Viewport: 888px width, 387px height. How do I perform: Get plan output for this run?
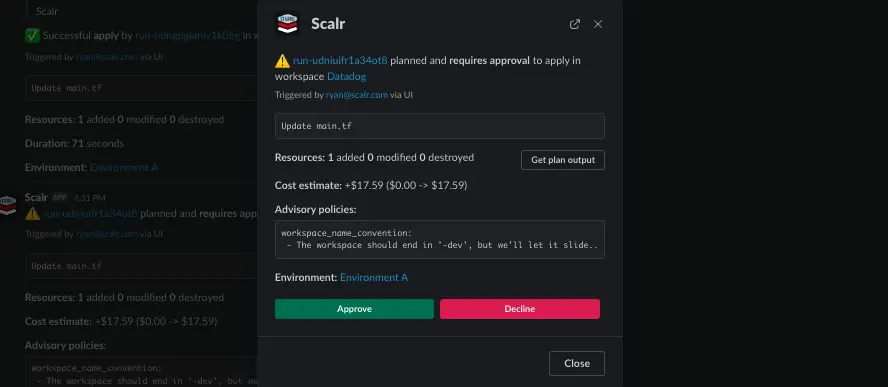click(562, 160)
